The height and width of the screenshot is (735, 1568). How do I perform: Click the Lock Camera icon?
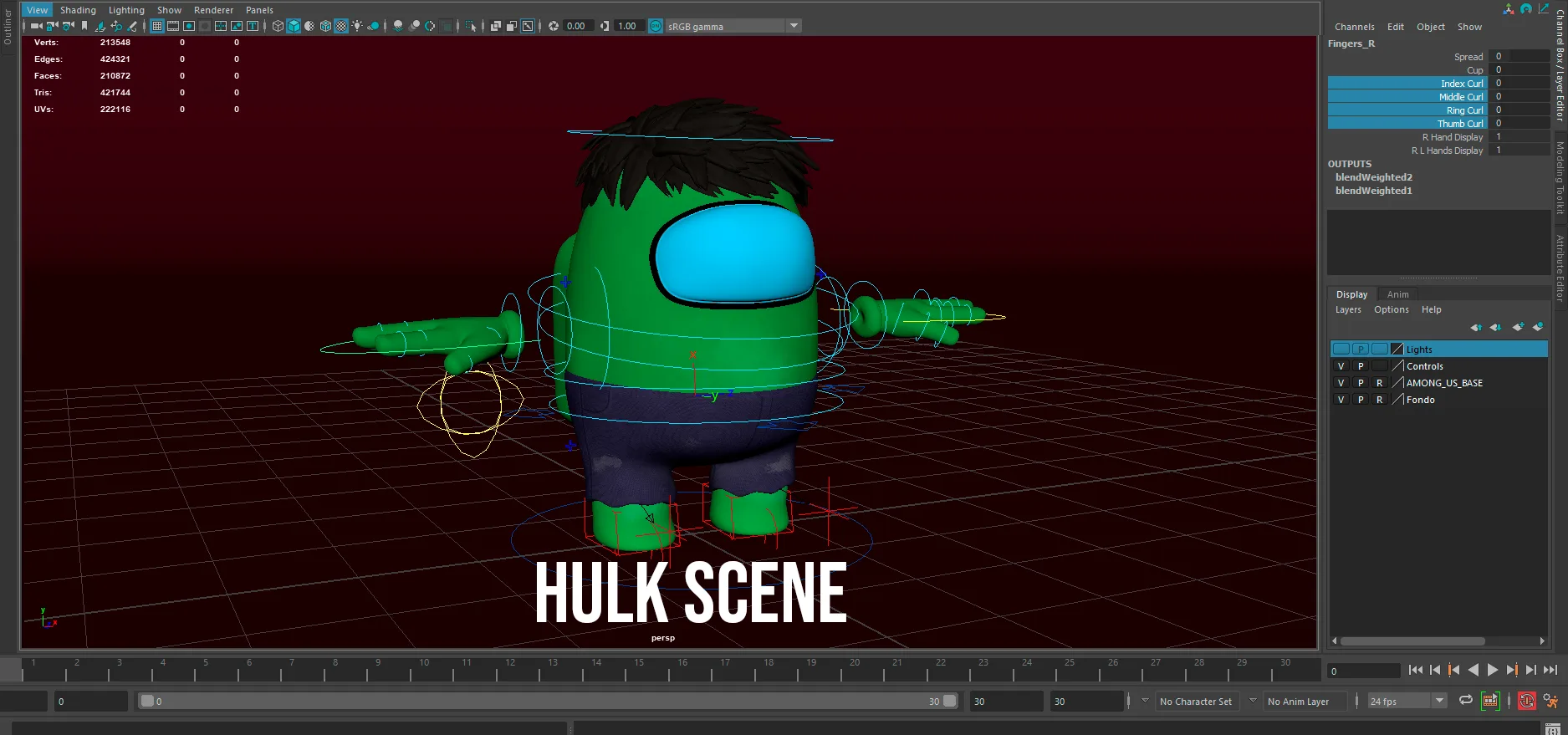(52, 26)
